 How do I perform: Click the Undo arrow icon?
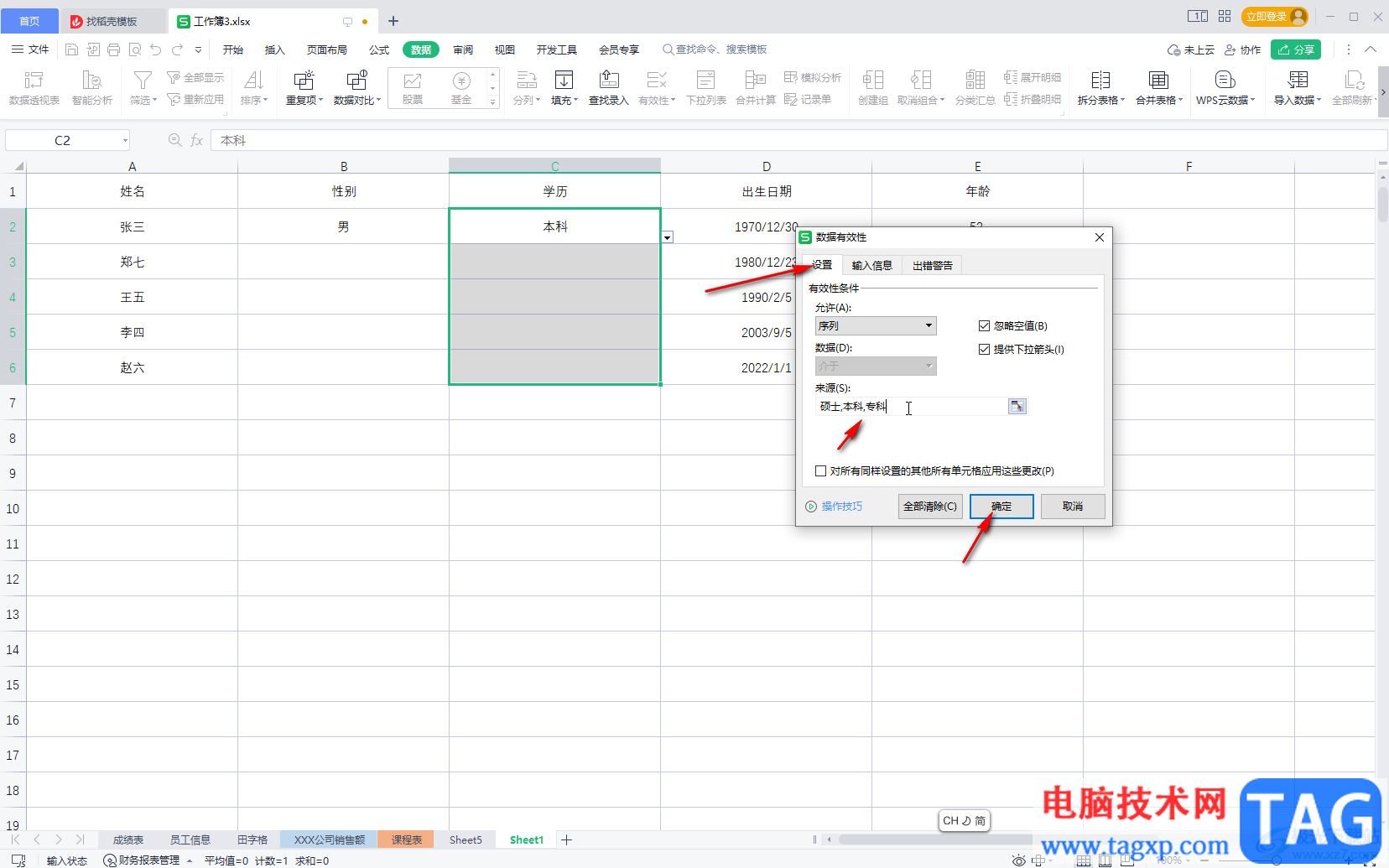[156, 49]
